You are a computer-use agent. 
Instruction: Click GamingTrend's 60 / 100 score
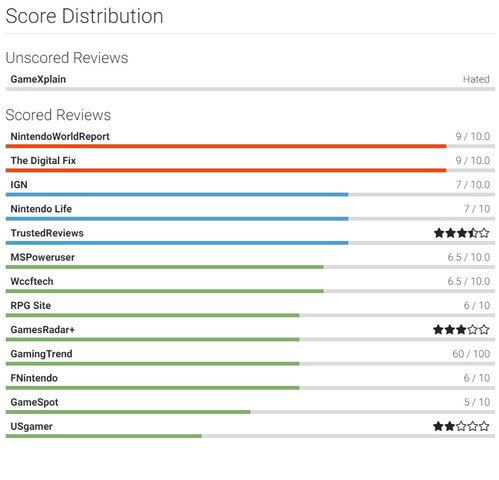point(471,354)
